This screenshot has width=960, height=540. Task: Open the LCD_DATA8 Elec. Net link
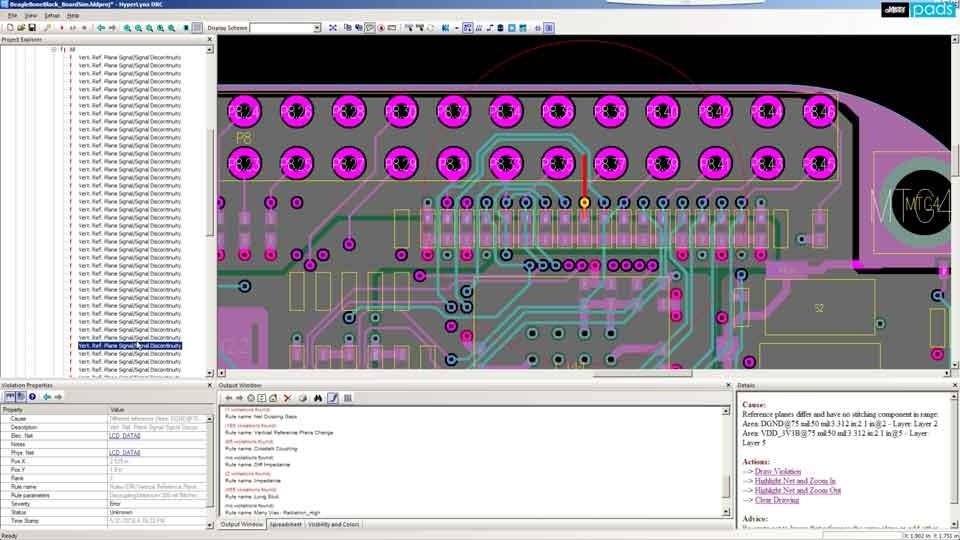pyautogui.click(x=125, y=436)
